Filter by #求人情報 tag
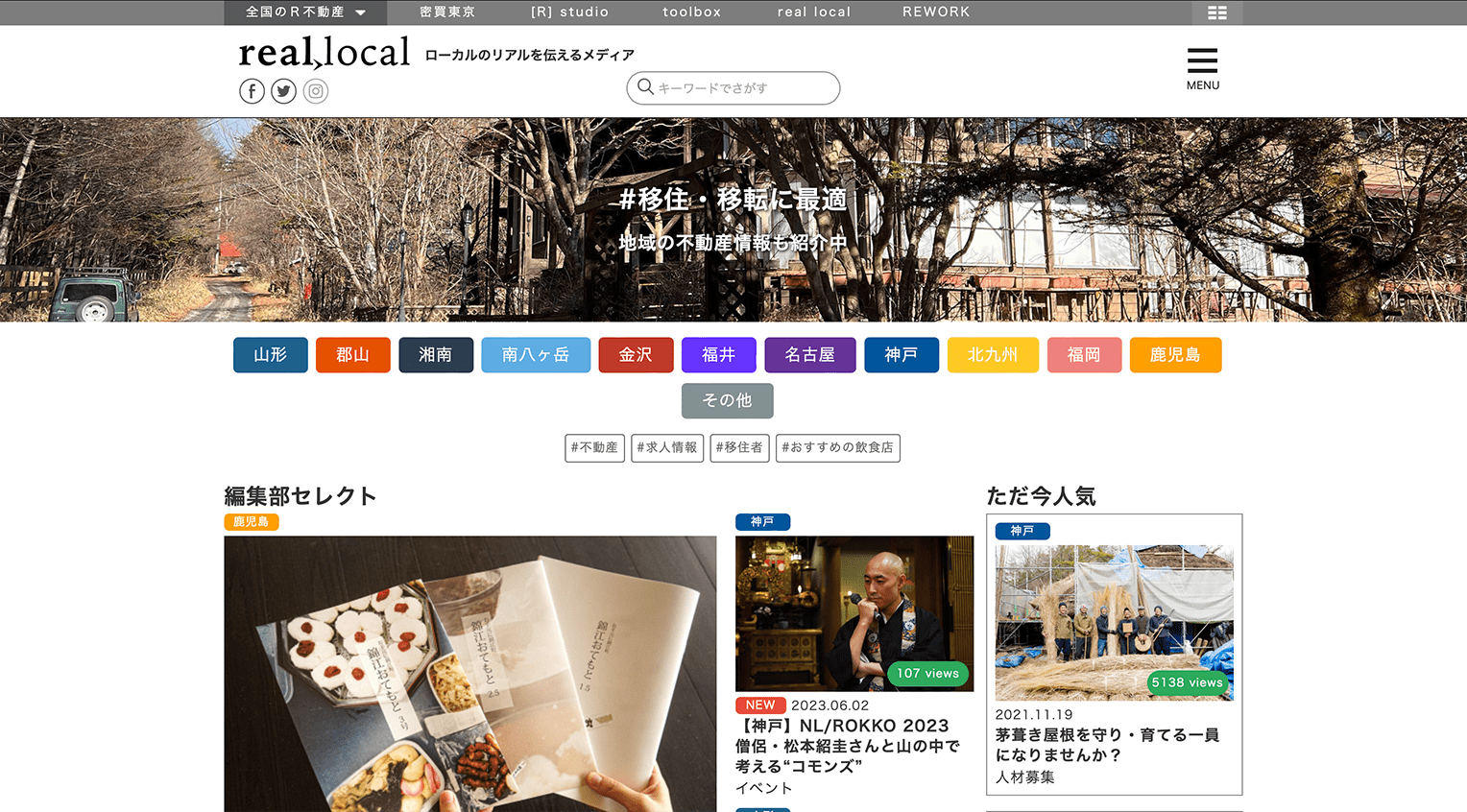 pyautogui.click(x=667, y=448)
